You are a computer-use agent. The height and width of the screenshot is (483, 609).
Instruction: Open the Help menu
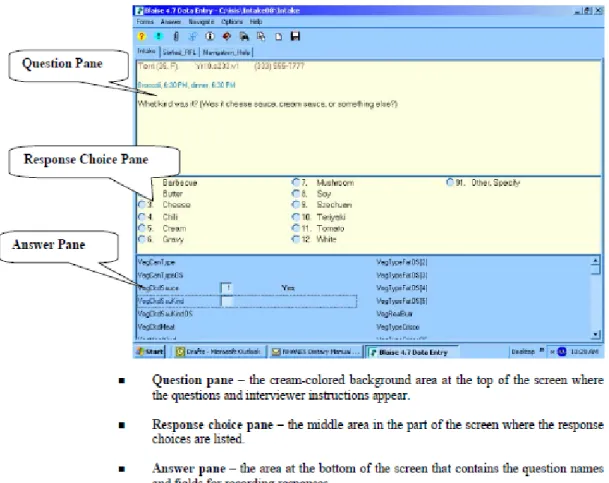[x=256, y=22]
